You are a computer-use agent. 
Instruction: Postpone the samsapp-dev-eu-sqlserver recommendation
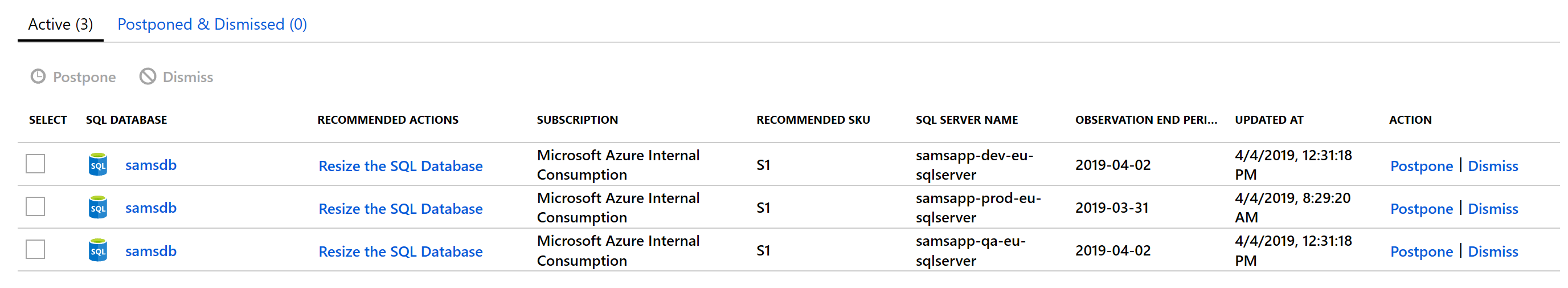[1421, 166]
